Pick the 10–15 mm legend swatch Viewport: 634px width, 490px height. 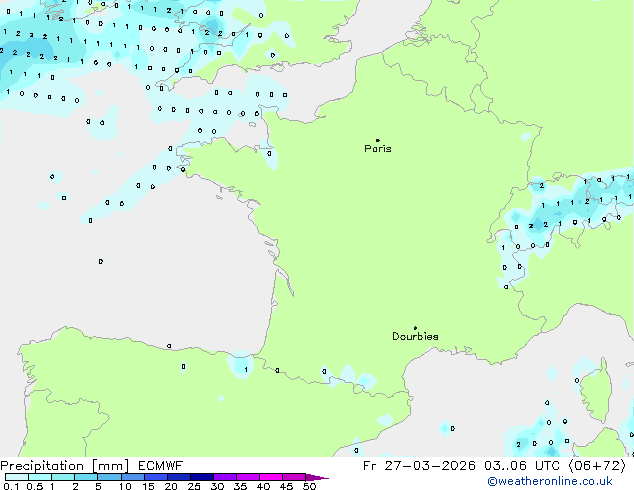[132, 477]
